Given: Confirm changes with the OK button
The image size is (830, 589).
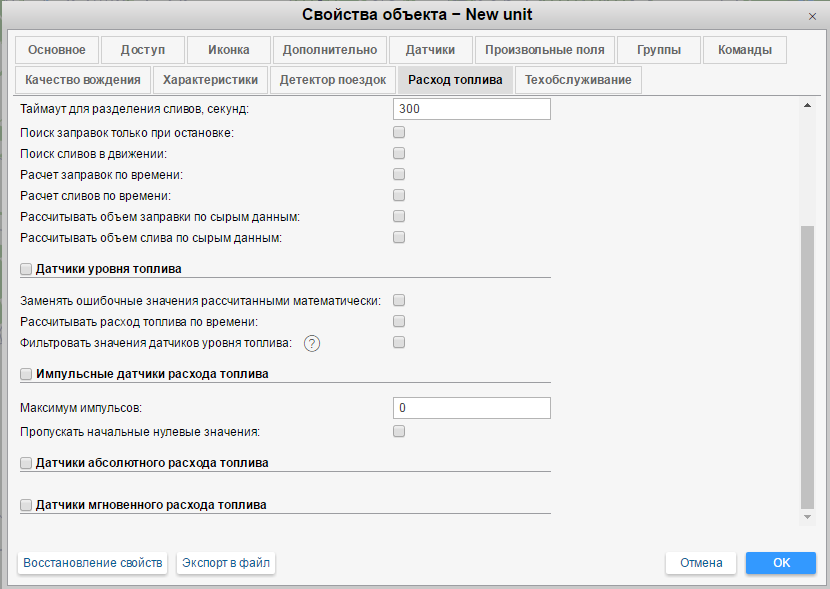Looking at the screenshot, I should click(x=781, y=563).
